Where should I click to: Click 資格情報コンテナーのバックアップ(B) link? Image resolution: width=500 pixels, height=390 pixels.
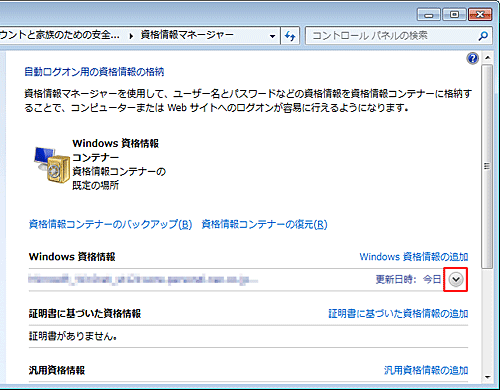[x=110, y=224]
